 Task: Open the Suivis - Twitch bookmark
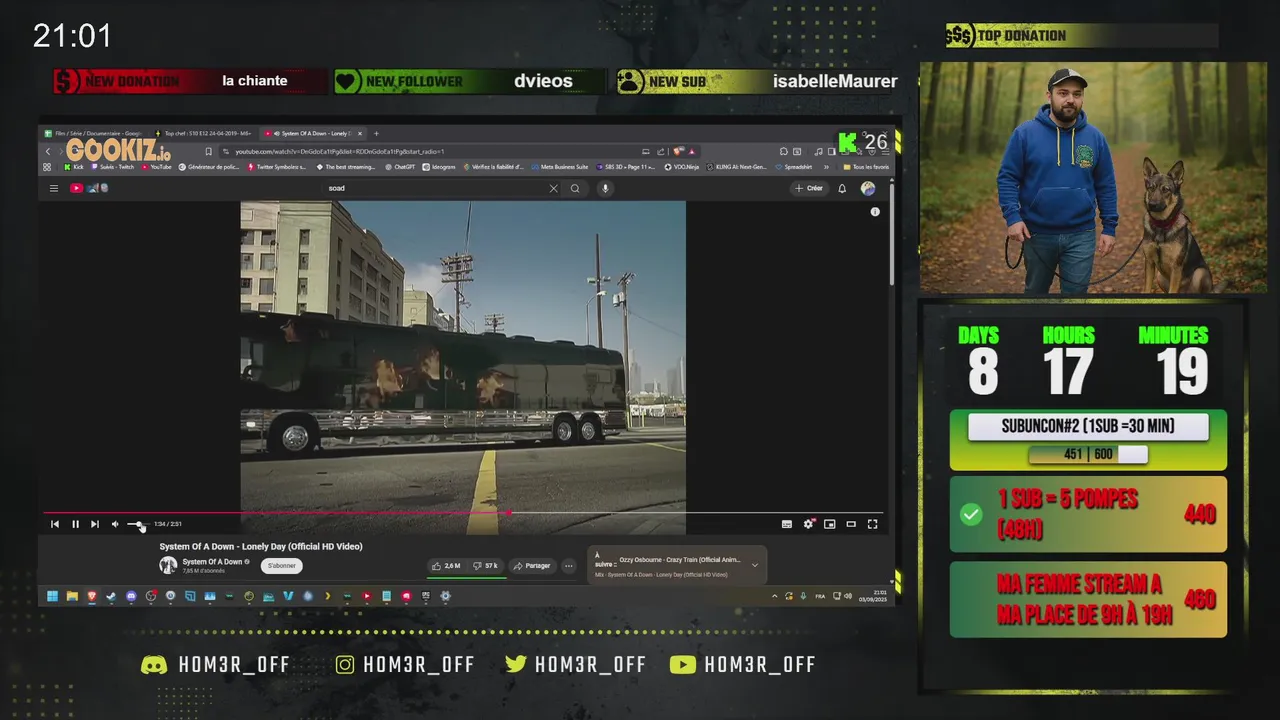pos(111,167)
